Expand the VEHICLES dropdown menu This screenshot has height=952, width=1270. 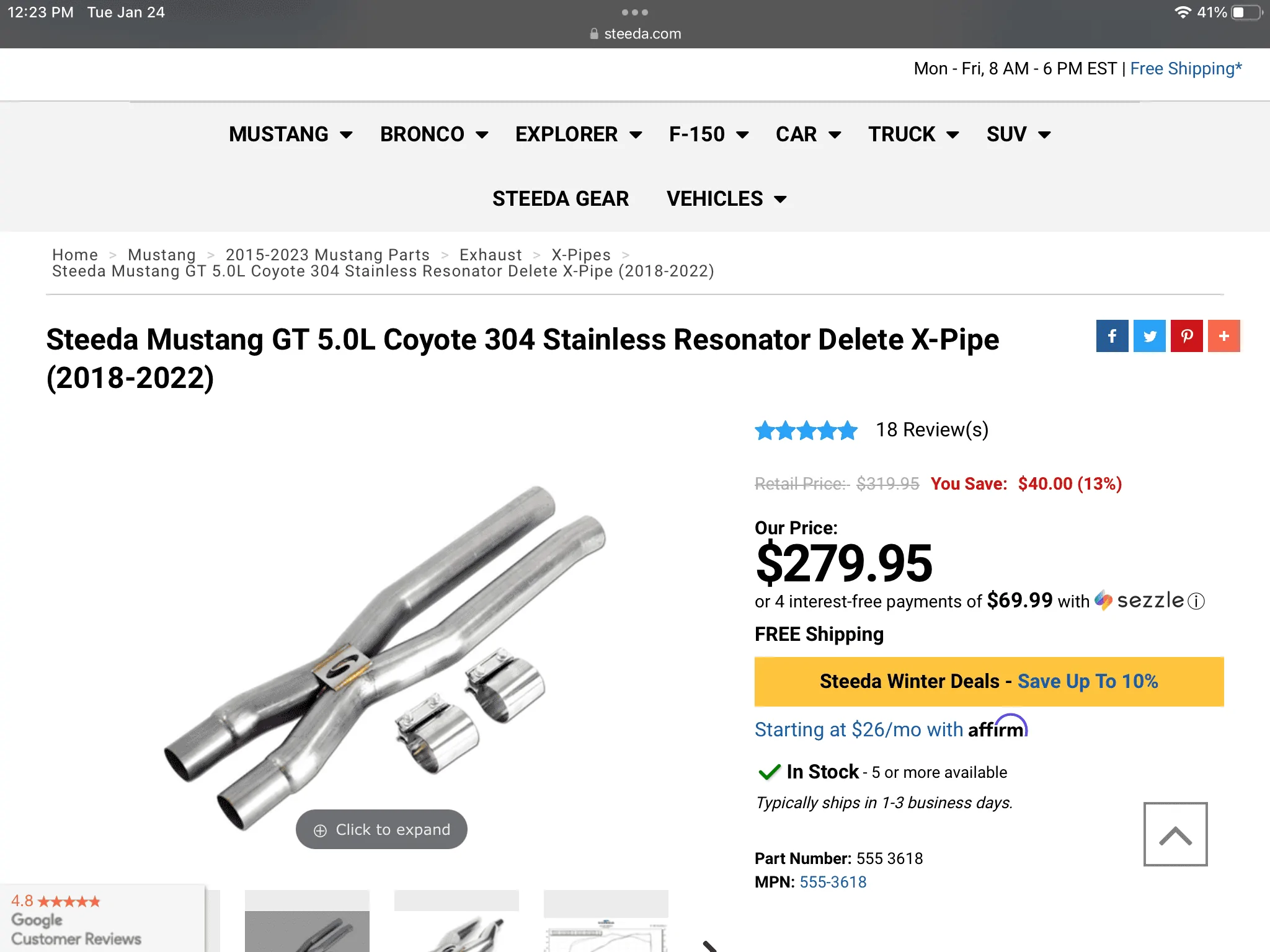(726, 198)
